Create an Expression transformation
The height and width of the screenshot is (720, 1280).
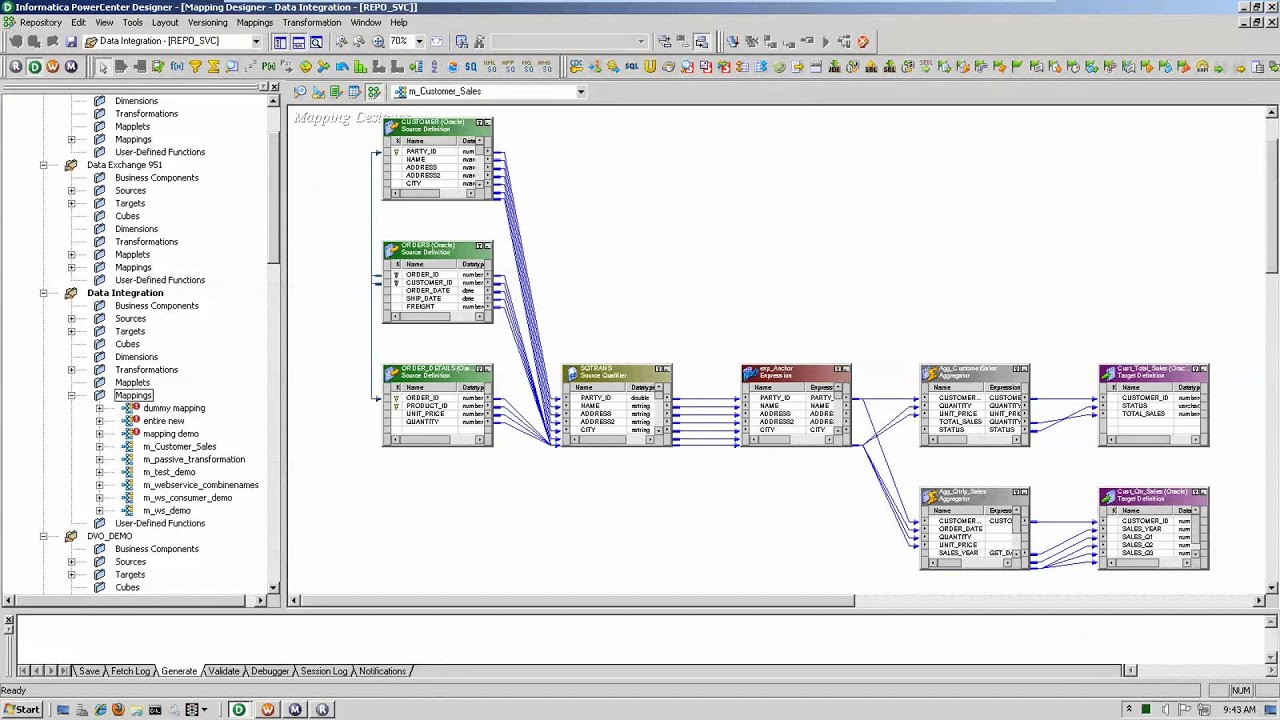point(176,66)
